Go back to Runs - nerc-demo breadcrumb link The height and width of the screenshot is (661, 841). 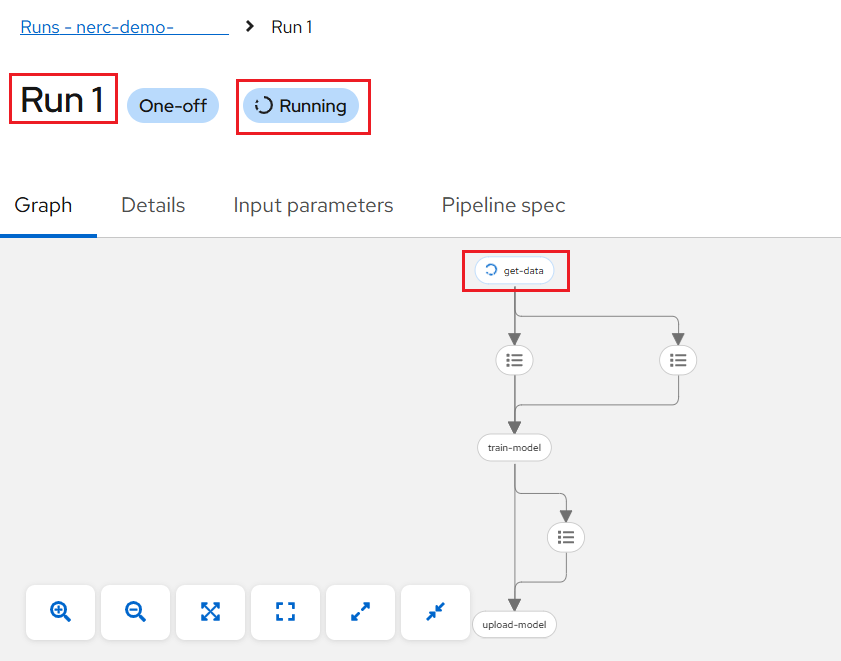pyautogui.click(x=124, y=27)
